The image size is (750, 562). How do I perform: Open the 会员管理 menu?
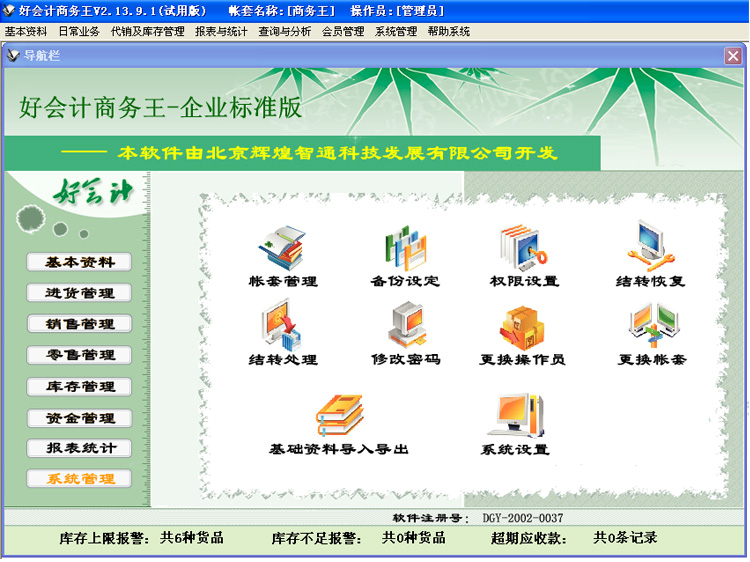pos(343,32)
